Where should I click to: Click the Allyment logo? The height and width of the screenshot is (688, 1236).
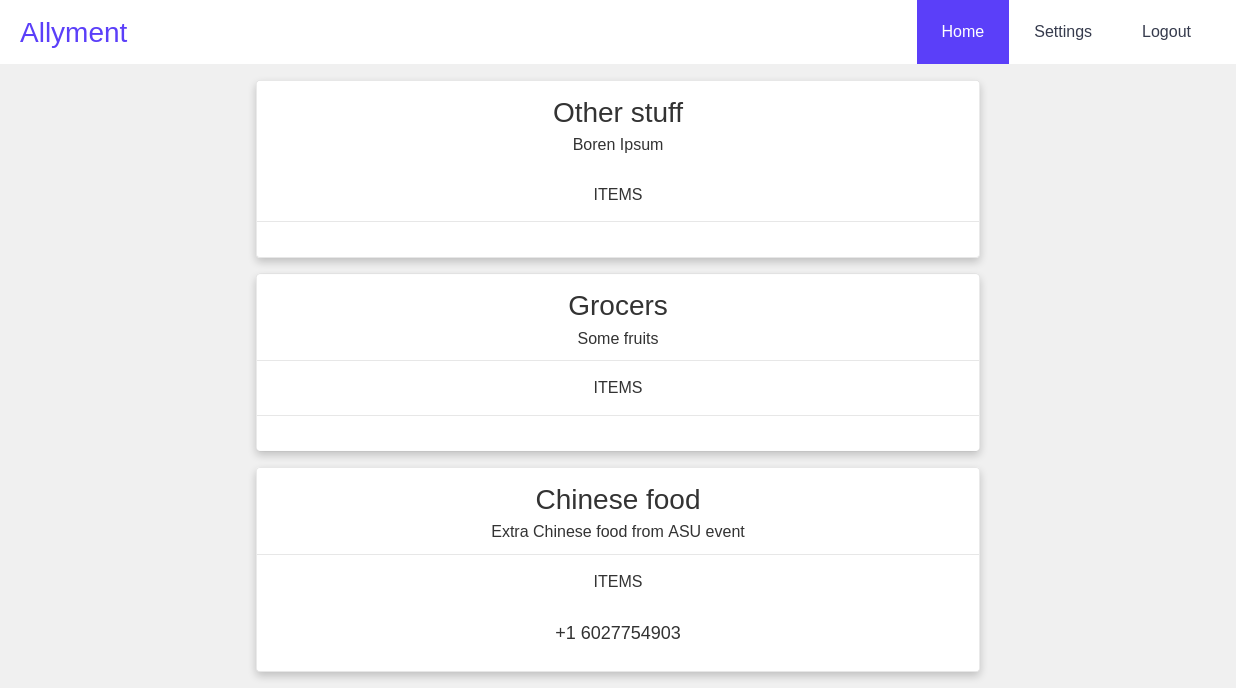click(74, 33)
